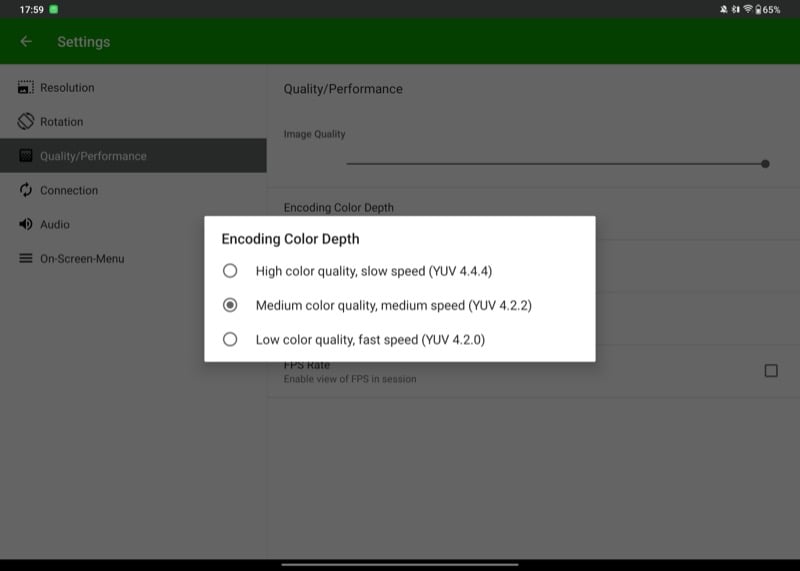800x571 pixels.
Task: Click the Quality/Performance sidebar icon
Action: (x=26, y=156)
